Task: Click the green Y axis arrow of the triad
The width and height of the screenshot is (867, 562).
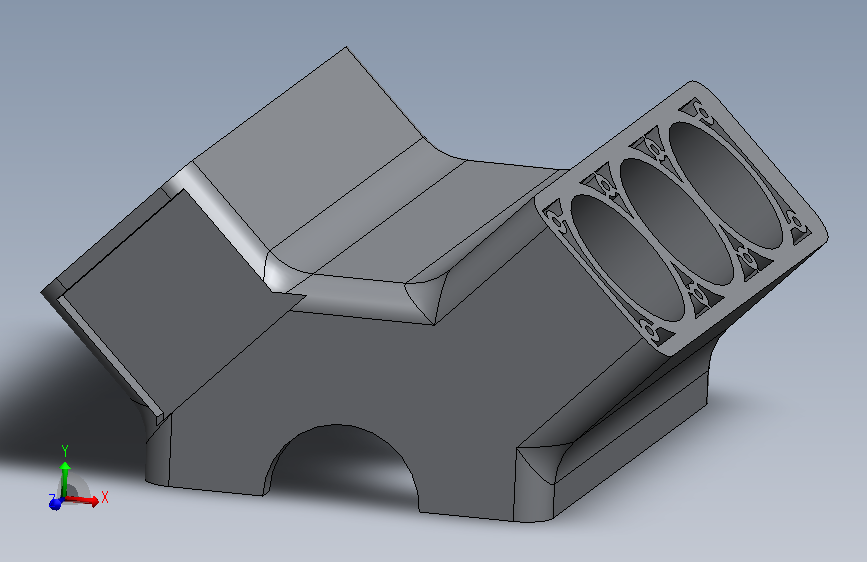Action: pos(65,479)
